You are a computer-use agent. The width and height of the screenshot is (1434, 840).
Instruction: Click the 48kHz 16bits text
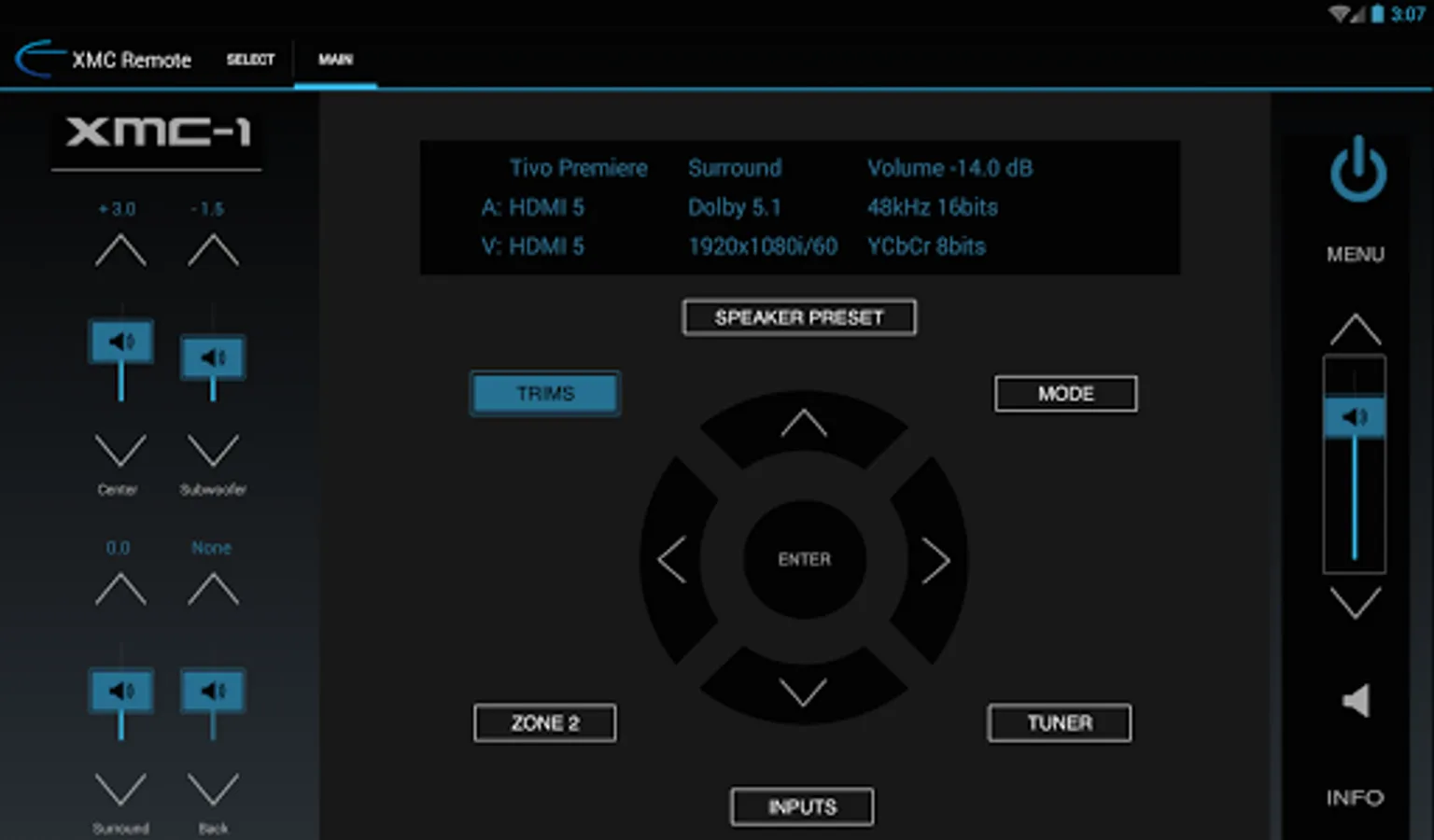click(933, 207)
